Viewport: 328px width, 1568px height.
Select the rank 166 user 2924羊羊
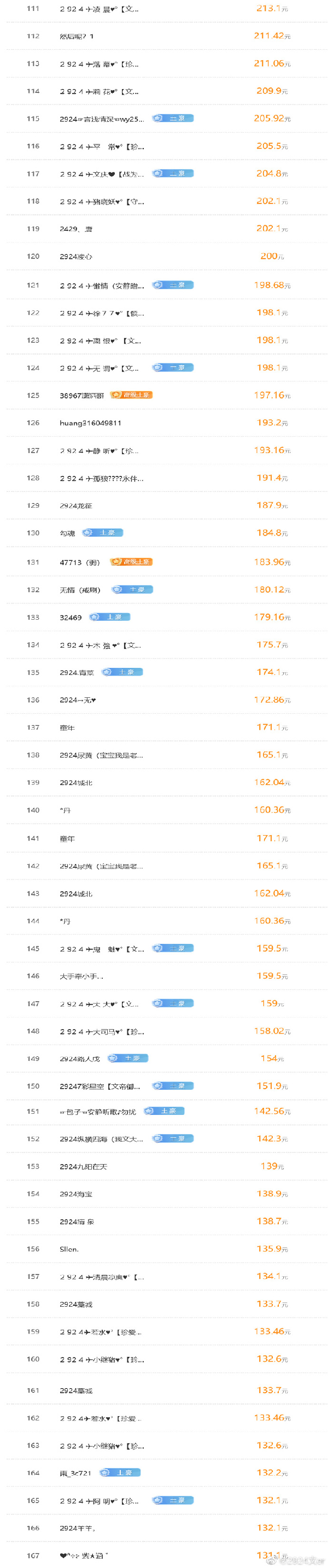point(78,1528)
